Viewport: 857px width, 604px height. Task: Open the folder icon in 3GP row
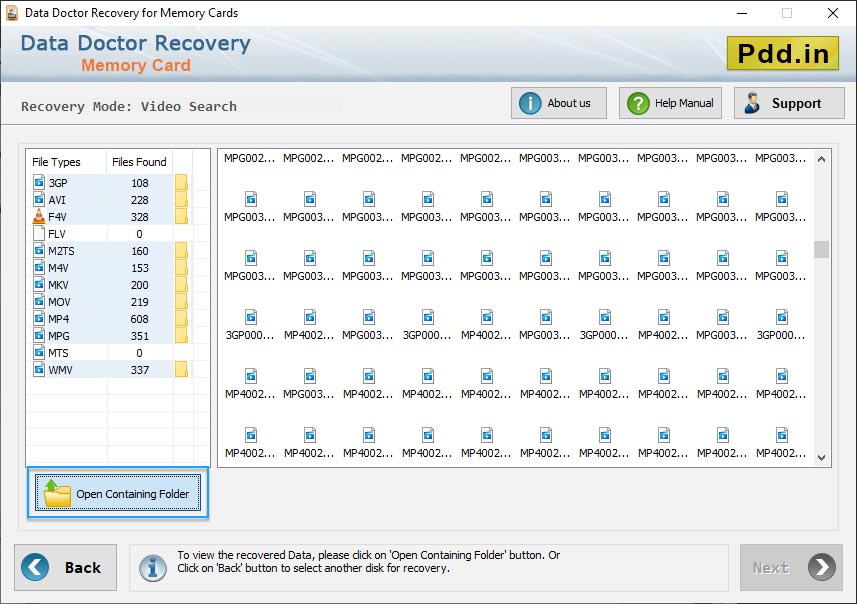(181, 183)
